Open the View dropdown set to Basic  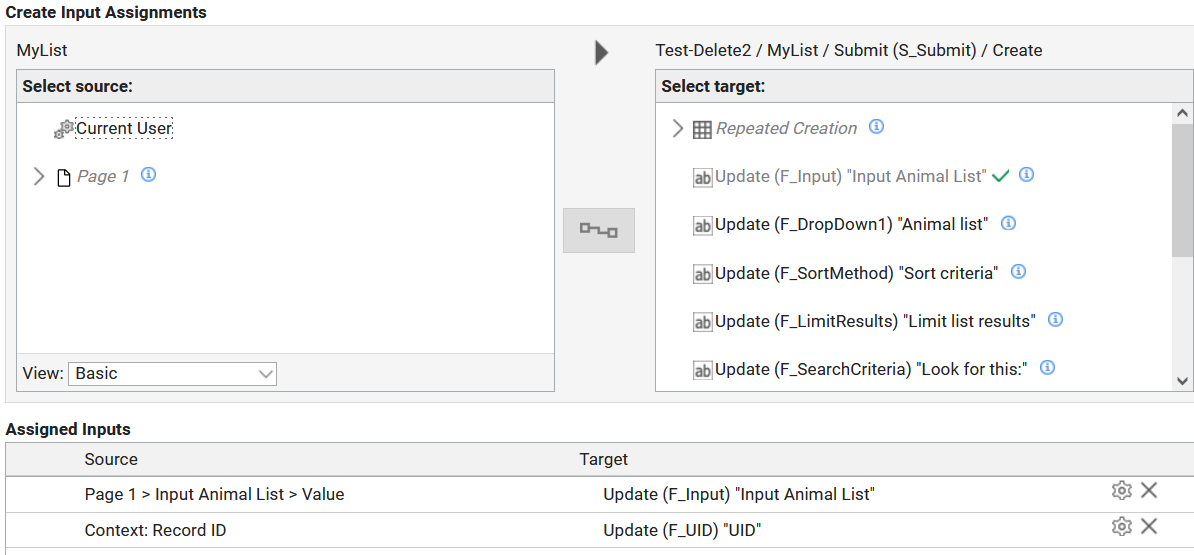tap(172, 374)
